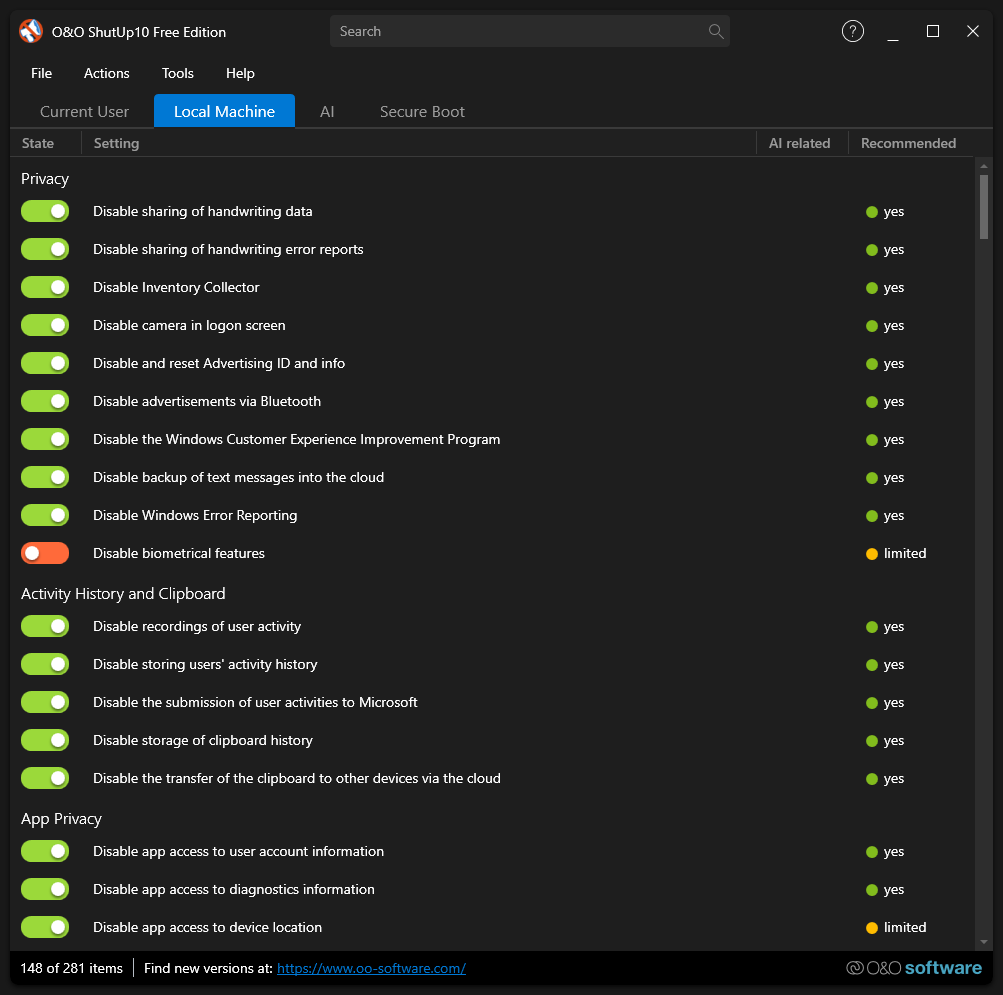Open the File menu
The height and width of the screenshot is (995, 1003).
[42, 73]
